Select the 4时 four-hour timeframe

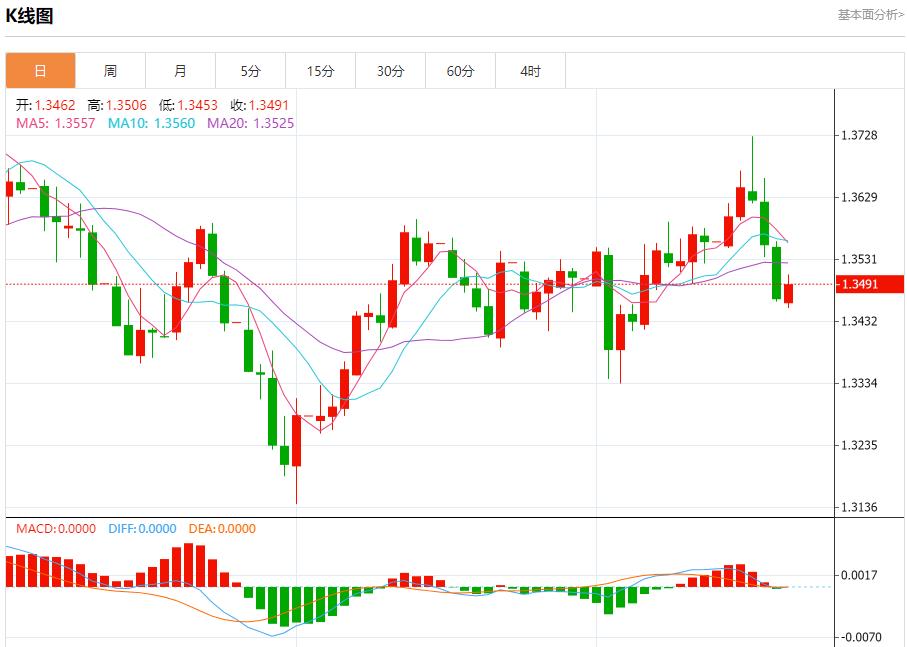point(531,70)
